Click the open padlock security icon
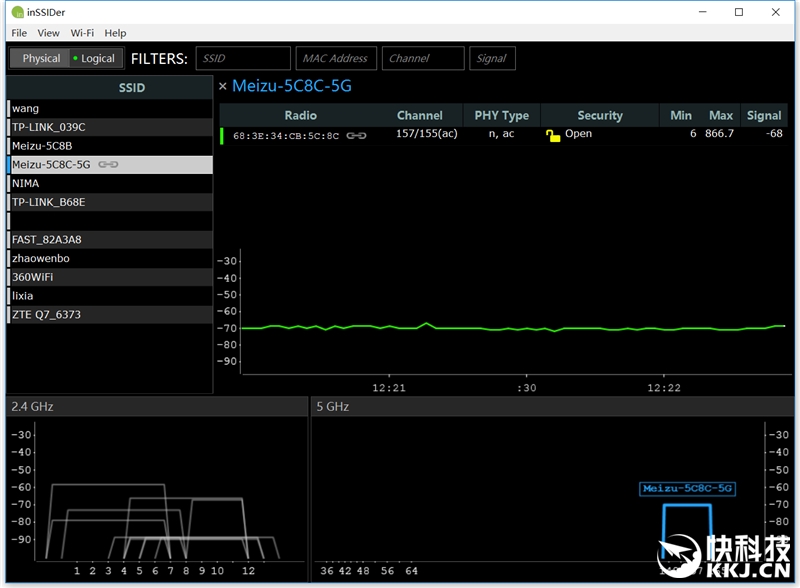The width and height of the screenshot is (800, 588). pyautogui.click(x=553, y=135)
